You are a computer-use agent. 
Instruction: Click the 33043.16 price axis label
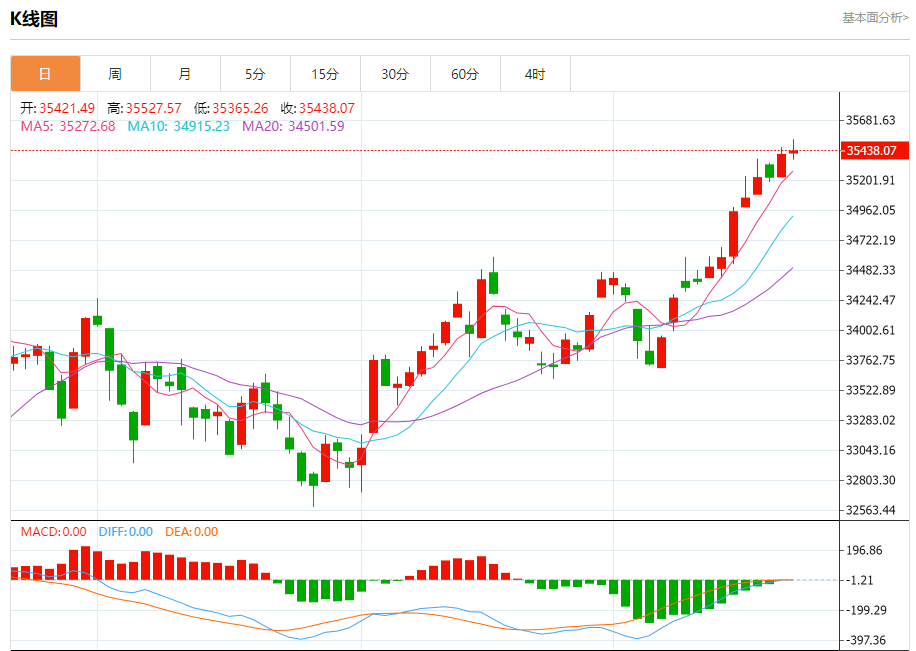click(871, 450)
